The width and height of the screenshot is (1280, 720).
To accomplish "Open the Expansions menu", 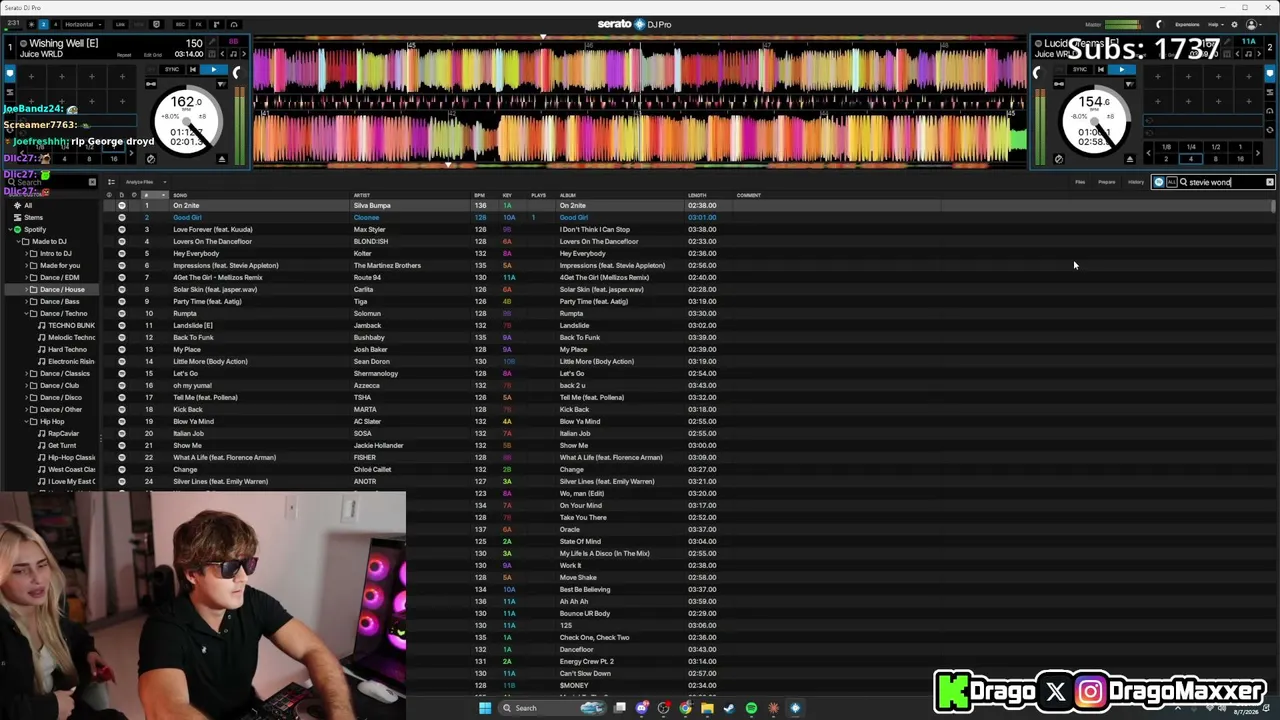I will click(x=1187, y=24).
